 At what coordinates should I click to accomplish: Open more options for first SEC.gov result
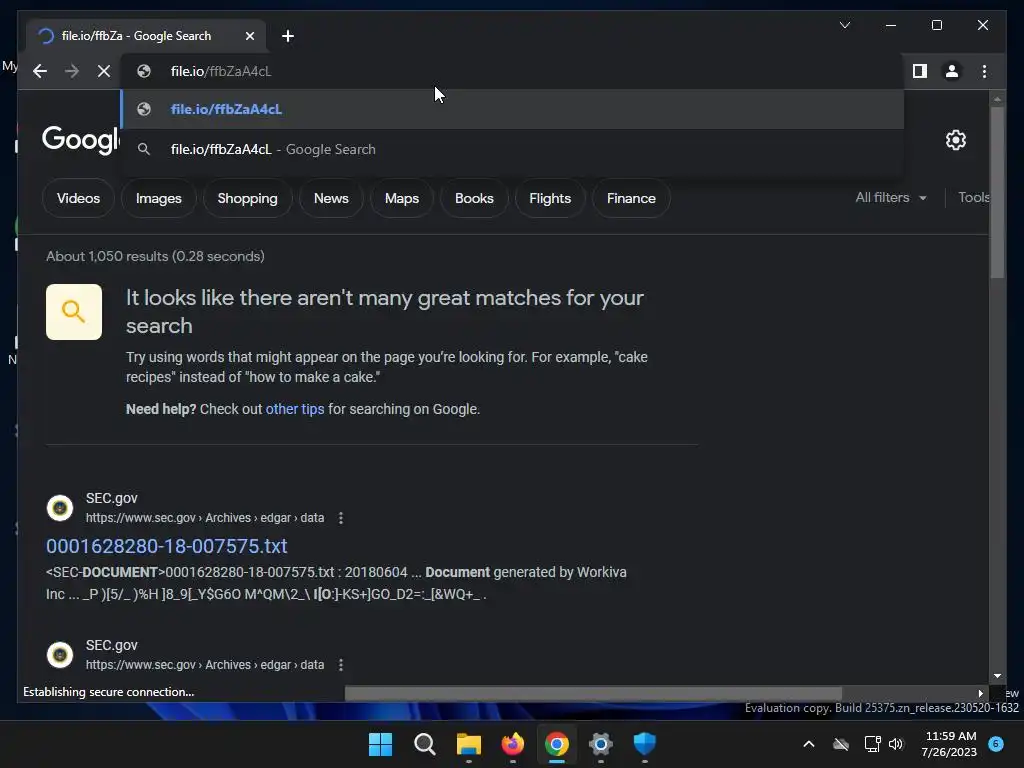point(341,518)
